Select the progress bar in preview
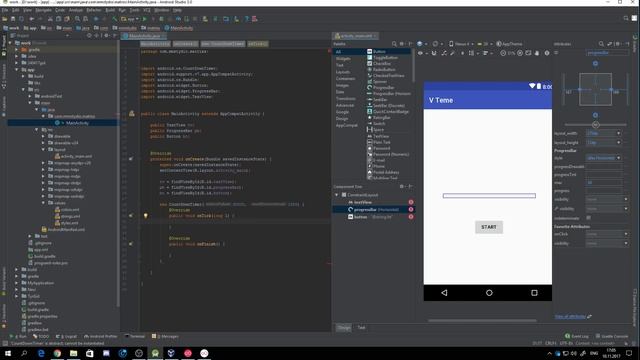Viewport: 640px width, 360px height. [x=489, y=196]
